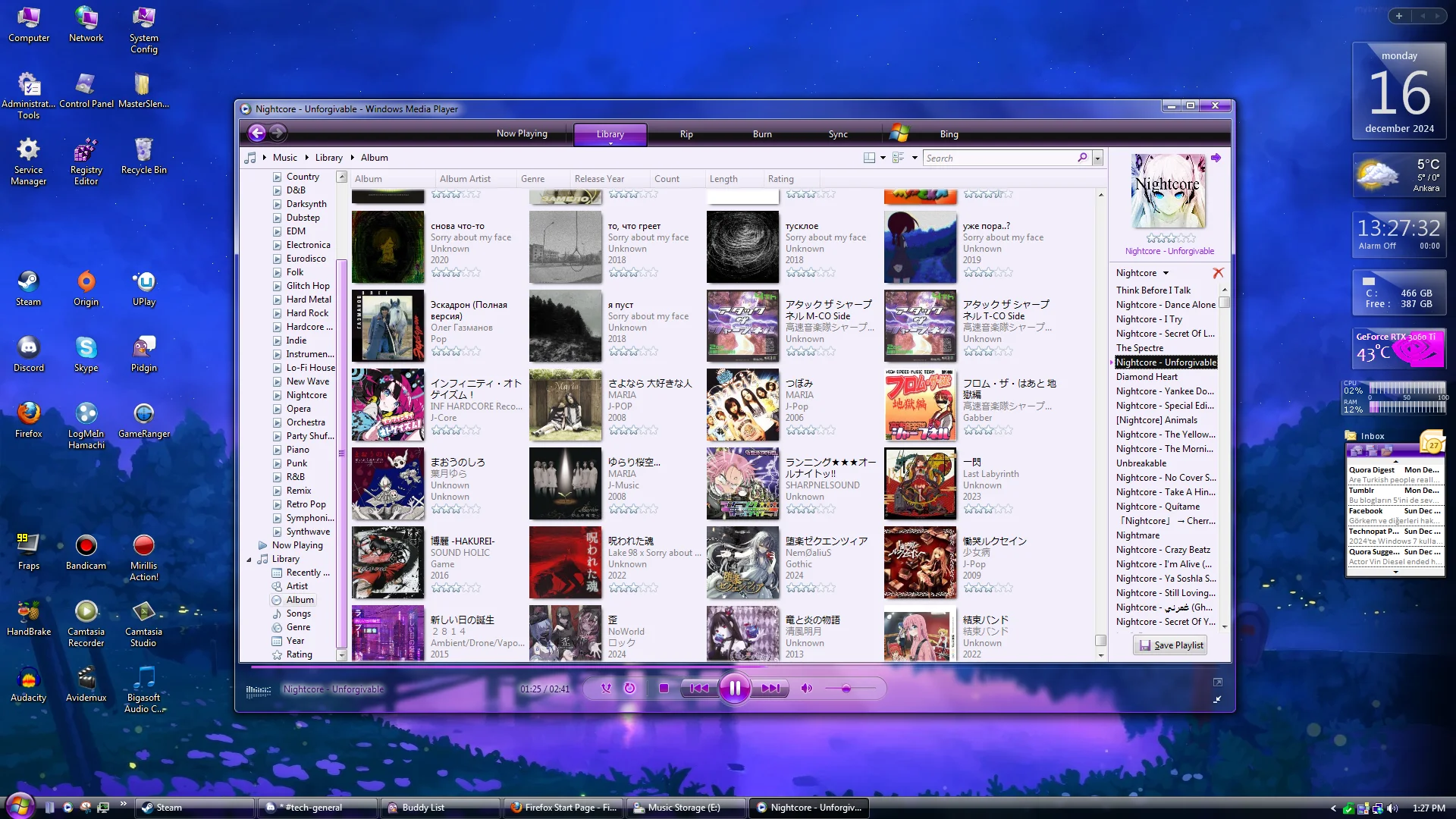Select Artist in the Library tree

tap(297, 586)
